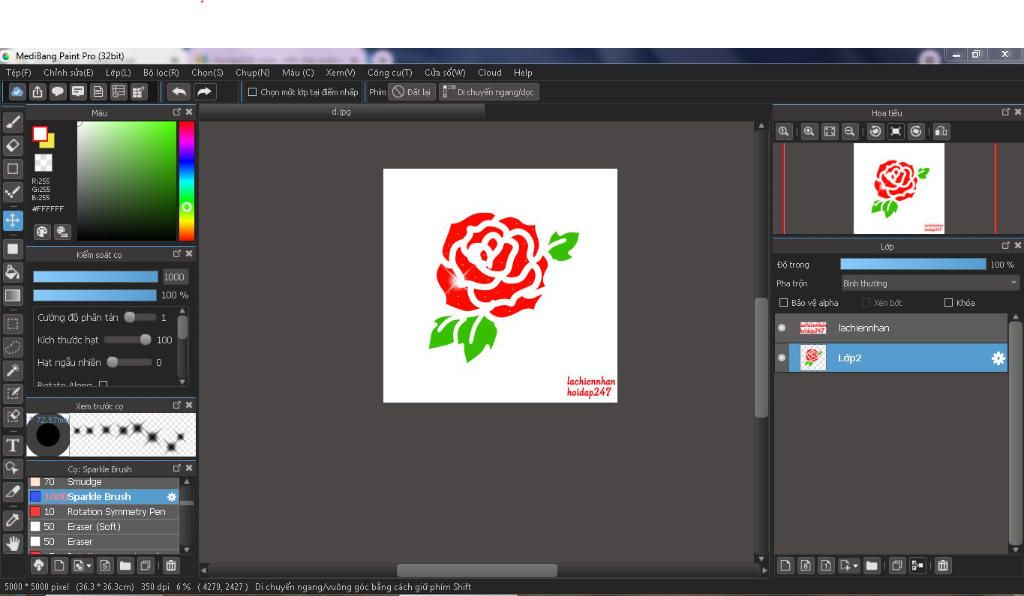Image resolution: width=1024 pixels, height=596 pixels.
Task: Undock the Màu color panel
Action: (x=176, y=112)
